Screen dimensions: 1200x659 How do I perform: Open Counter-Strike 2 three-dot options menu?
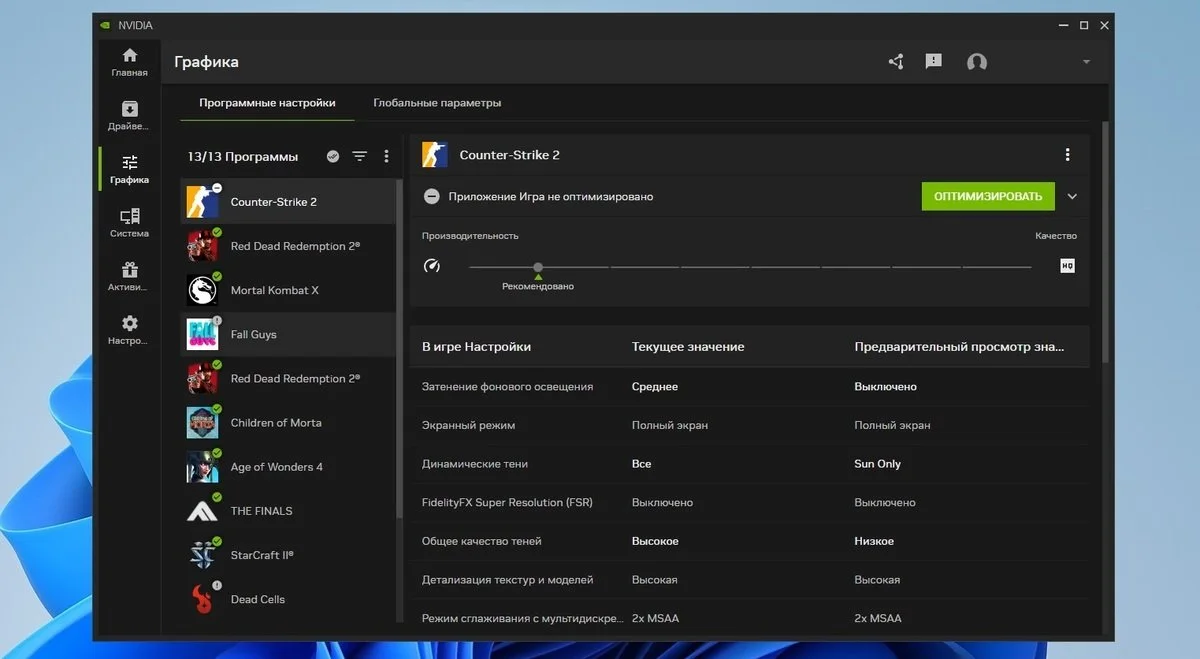[1068, 155]
